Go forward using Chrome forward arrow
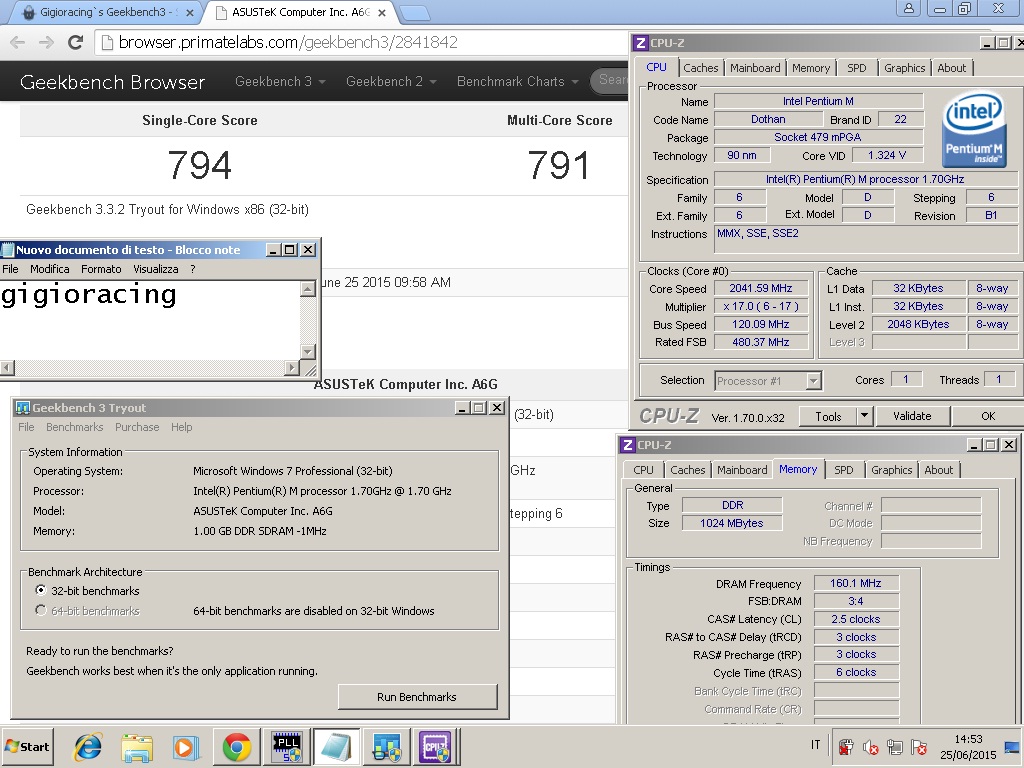This screenshot has height=768, width=1024. (46, 42)
